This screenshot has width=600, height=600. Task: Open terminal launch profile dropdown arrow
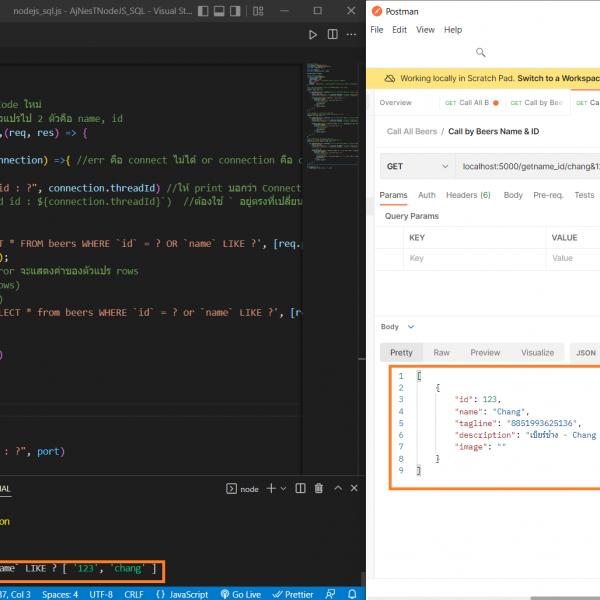click(x=282, y=488)
